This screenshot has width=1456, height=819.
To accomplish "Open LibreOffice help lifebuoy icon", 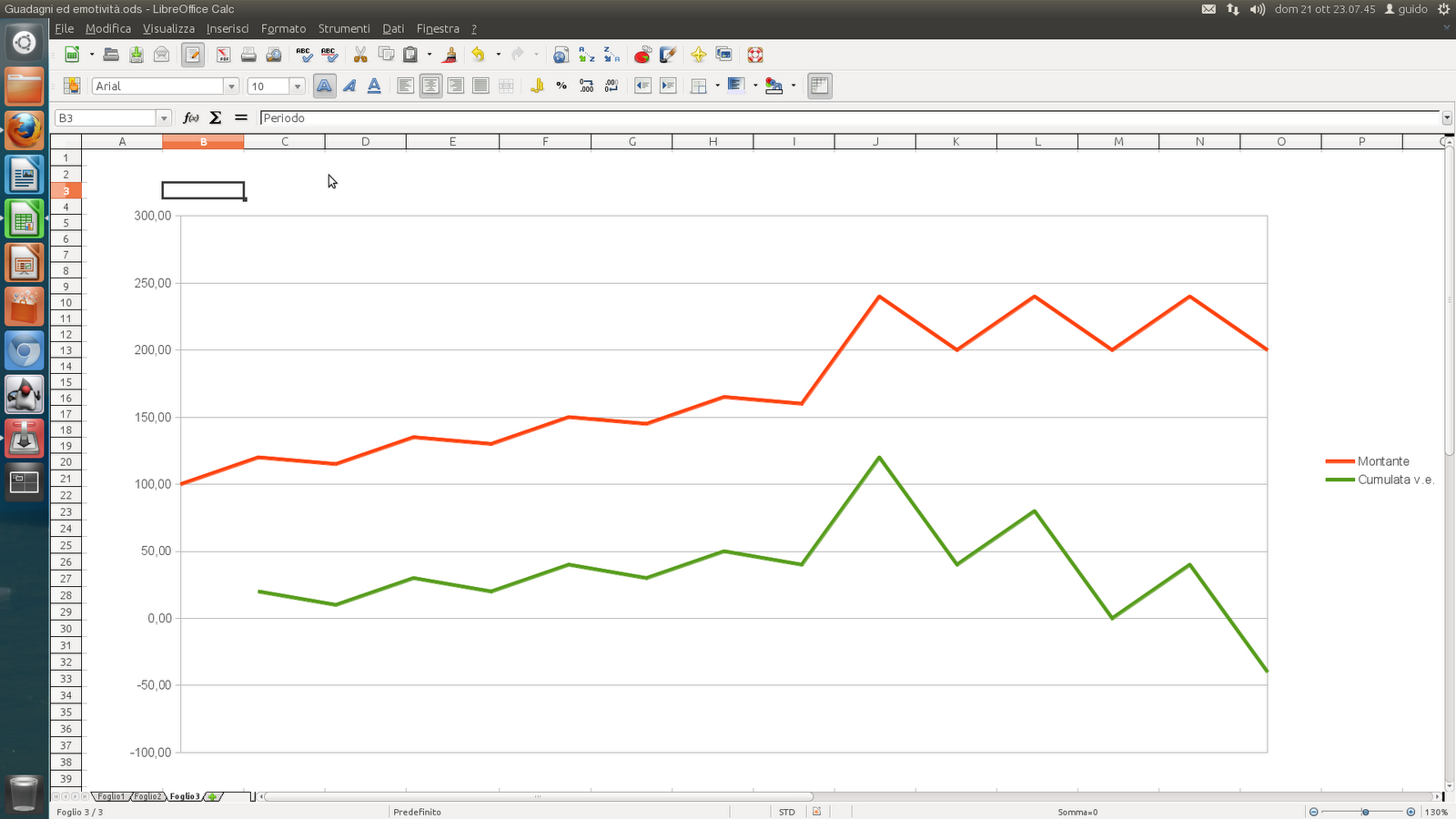I will point(755,55).
